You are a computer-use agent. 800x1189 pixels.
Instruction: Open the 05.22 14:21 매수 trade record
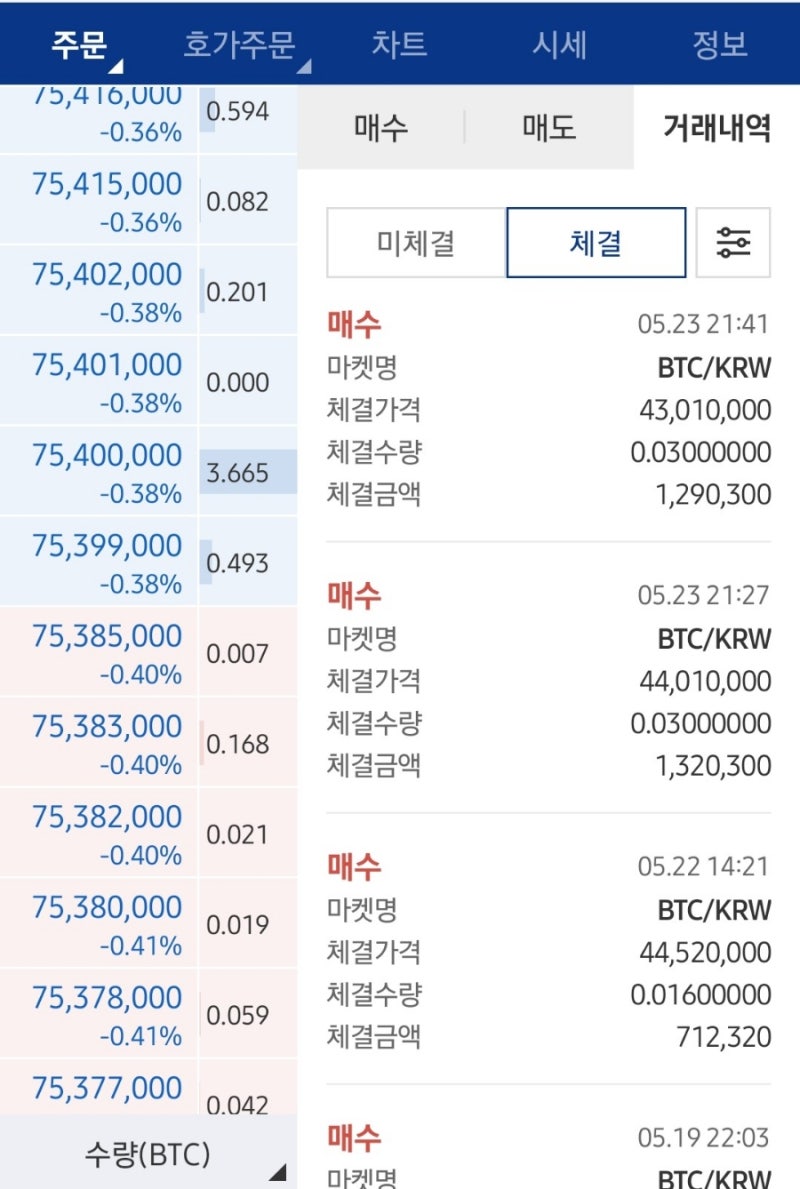point(549,951)
